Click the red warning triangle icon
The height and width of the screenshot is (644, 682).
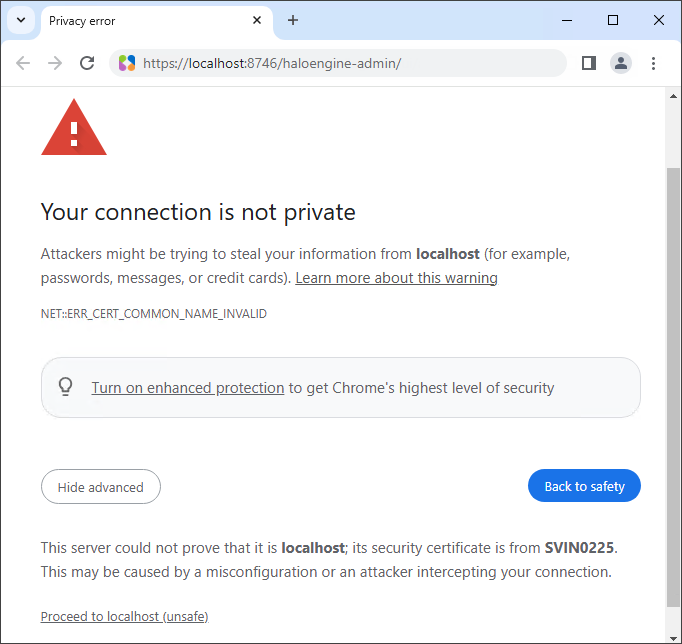click(x=73, y=129)
